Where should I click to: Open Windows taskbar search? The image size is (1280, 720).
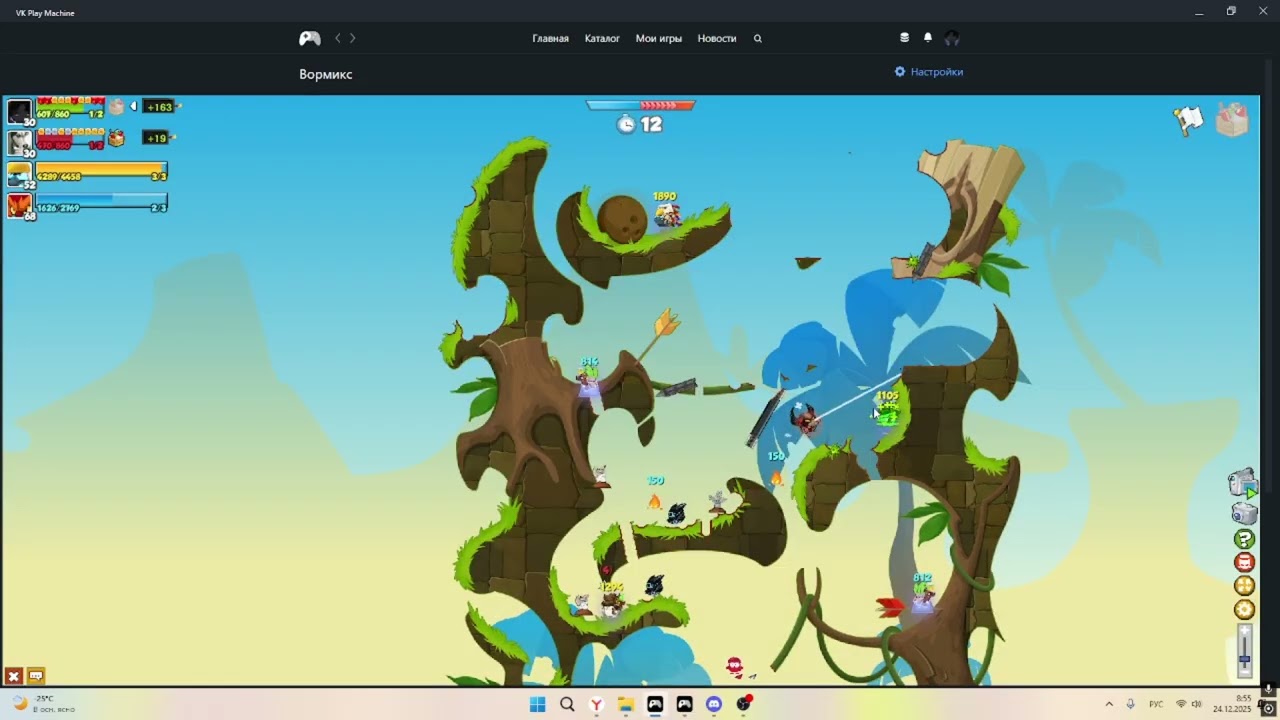tap(567, 704)
